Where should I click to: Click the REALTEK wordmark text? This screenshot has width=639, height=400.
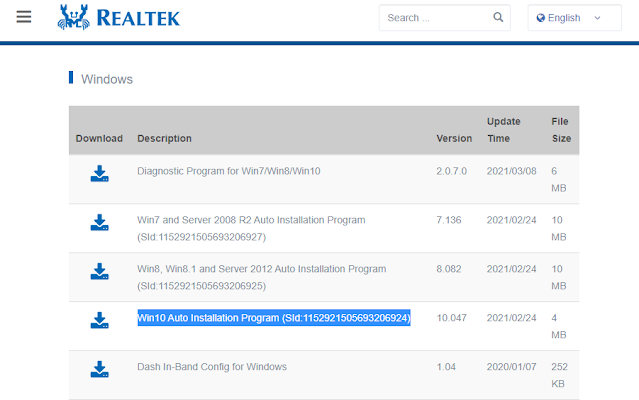[138, 18]
